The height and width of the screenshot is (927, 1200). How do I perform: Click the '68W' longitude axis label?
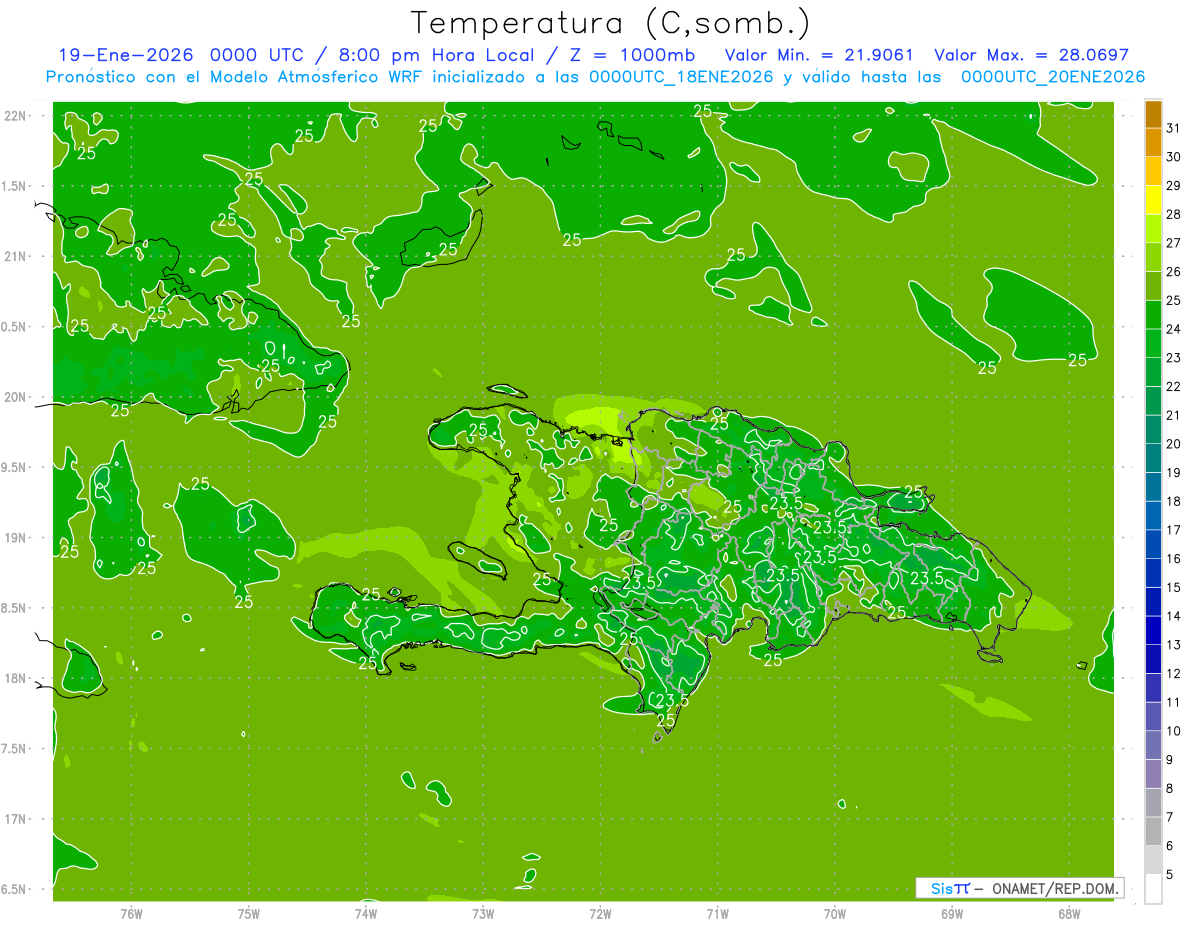pos(1069,913)
